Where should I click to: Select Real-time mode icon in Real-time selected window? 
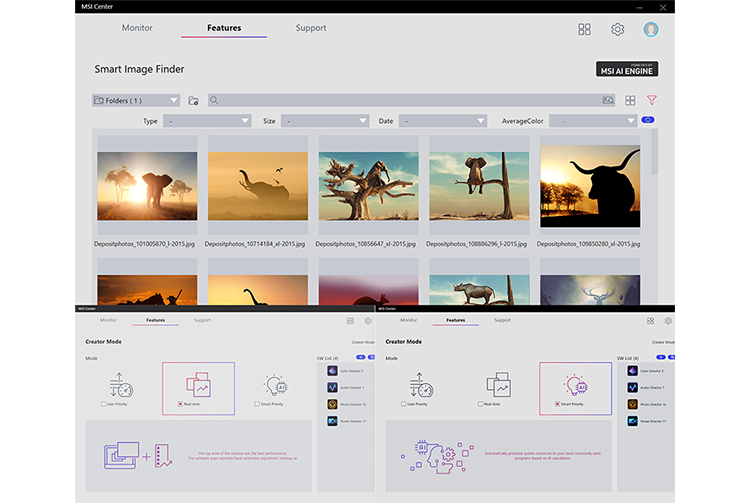coord(198,384)
